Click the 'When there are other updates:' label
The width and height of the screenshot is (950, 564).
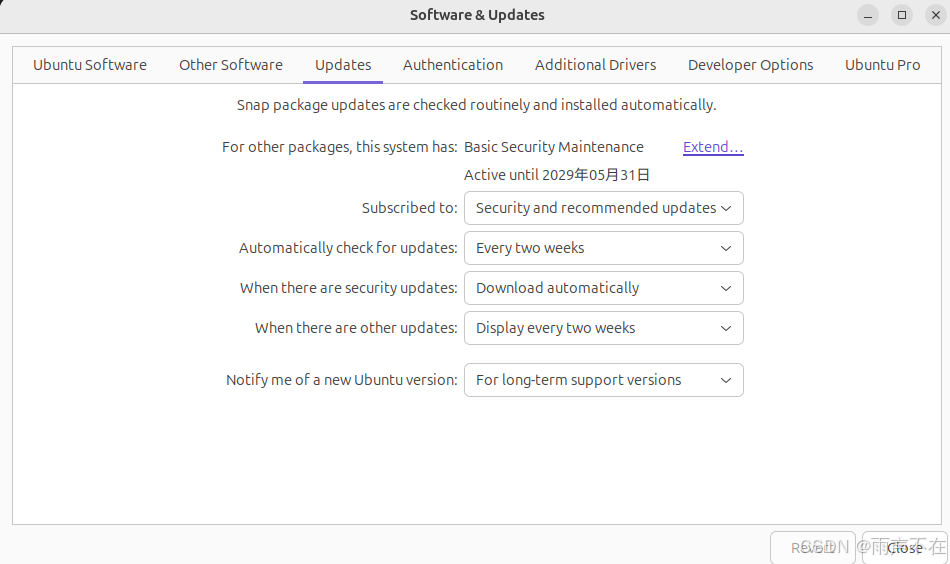pyautogui.click(x=356, y=328)
